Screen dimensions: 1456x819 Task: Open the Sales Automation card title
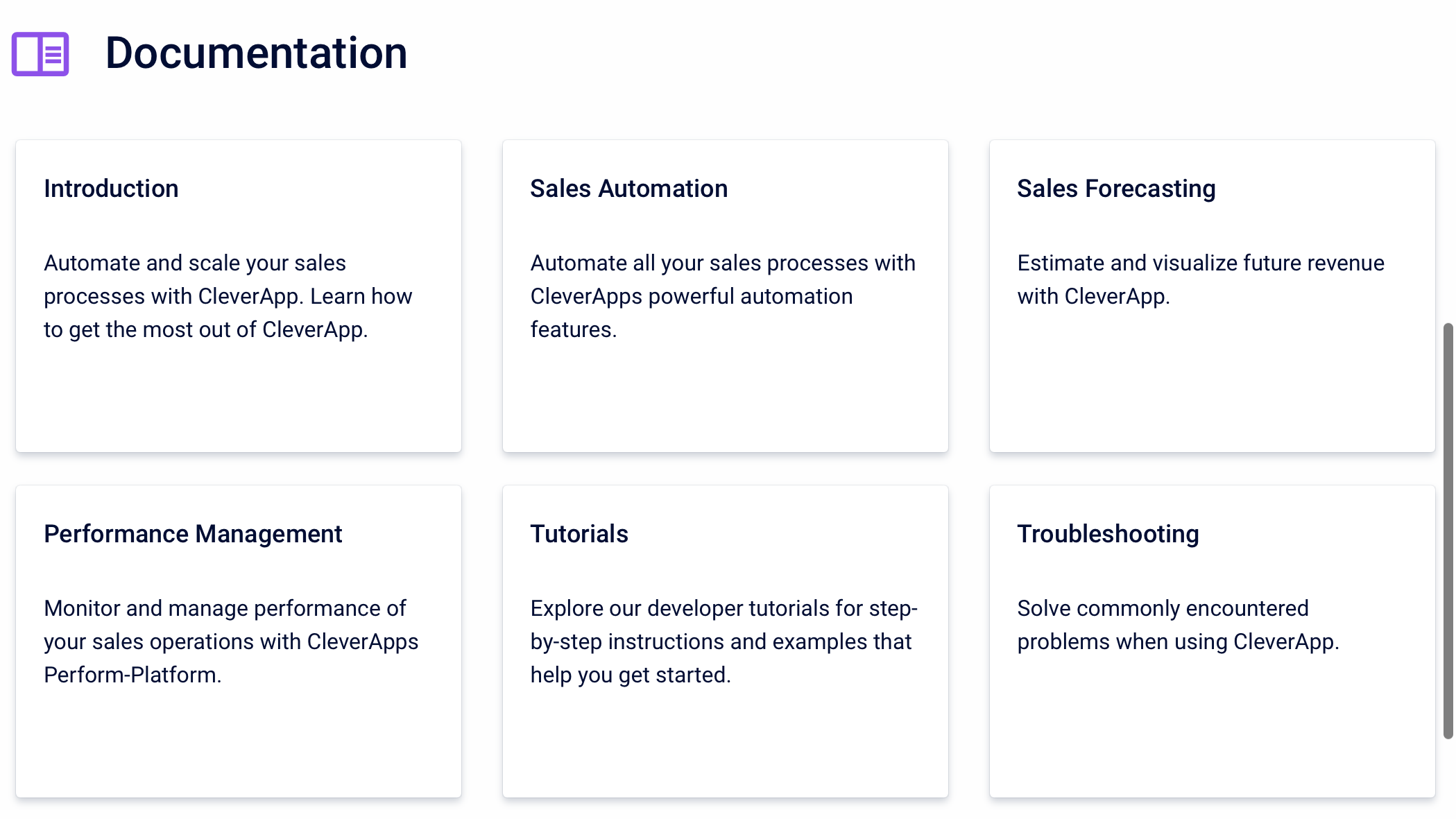coord(628,189)
